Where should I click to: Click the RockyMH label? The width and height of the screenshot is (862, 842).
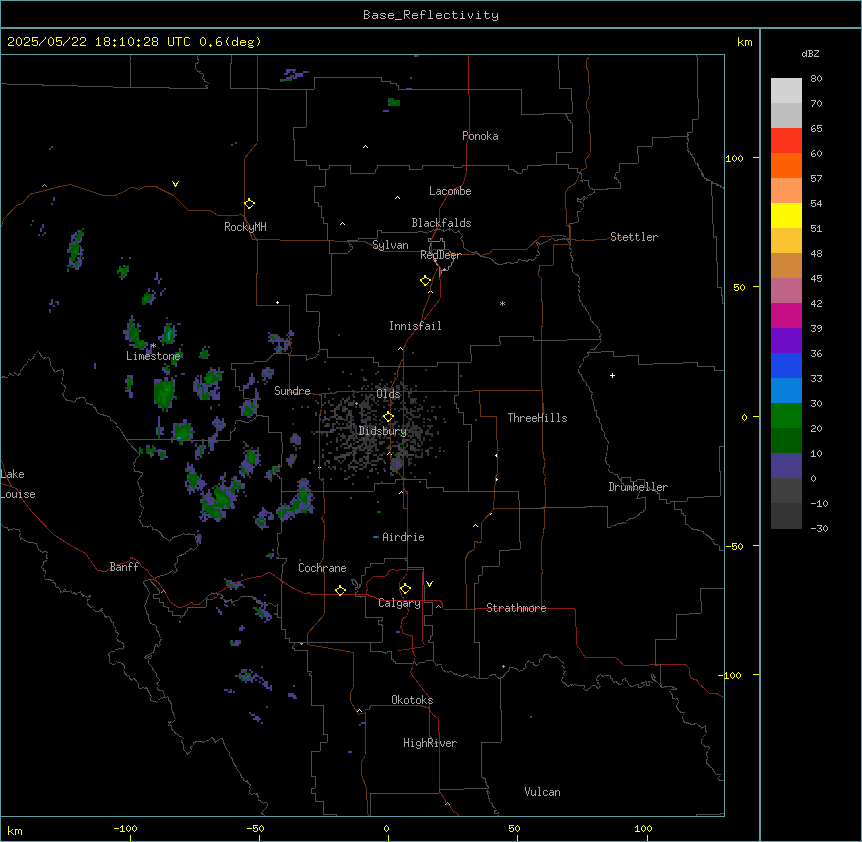[245, 227]
